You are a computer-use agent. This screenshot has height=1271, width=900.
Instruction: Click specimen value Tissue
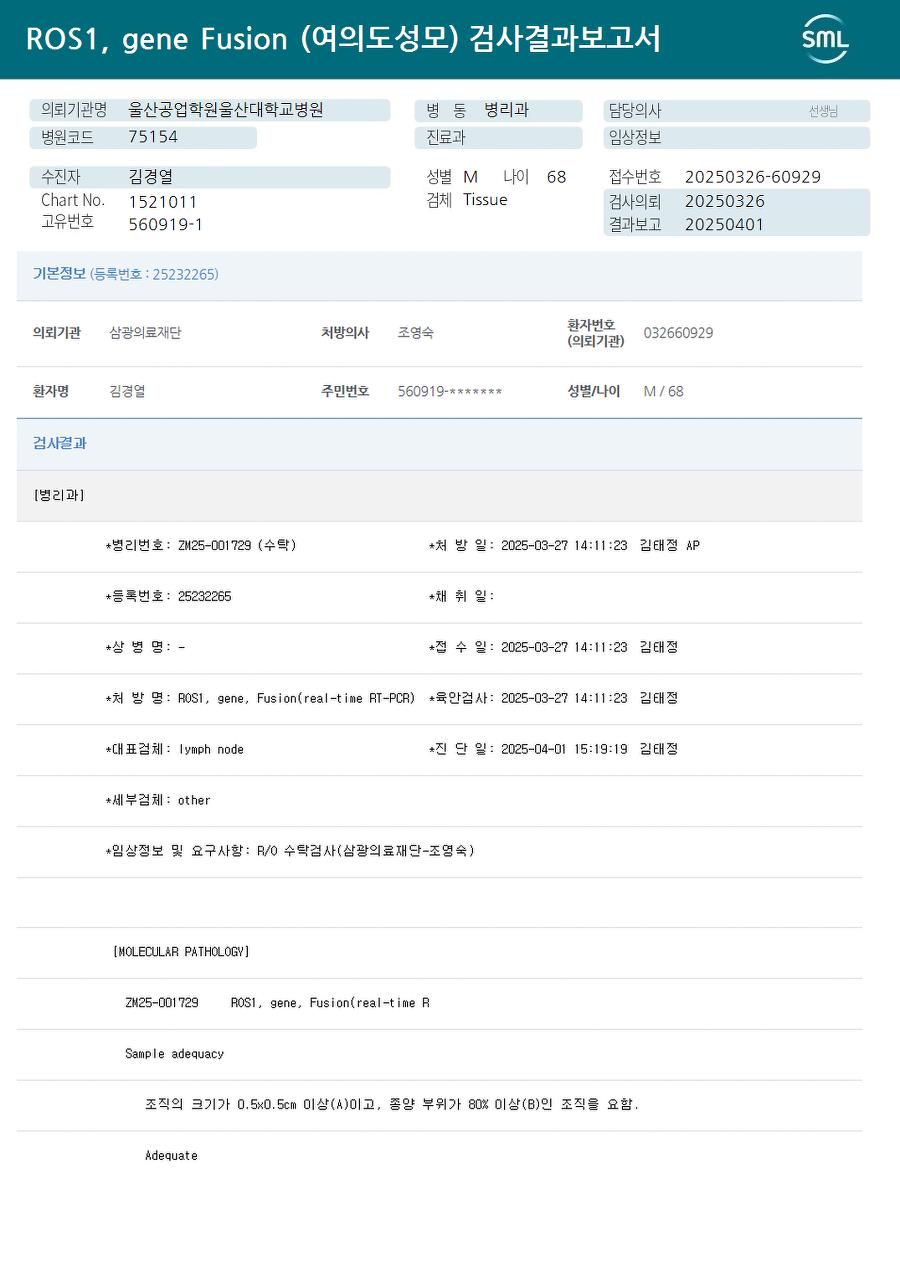point(485,200)
